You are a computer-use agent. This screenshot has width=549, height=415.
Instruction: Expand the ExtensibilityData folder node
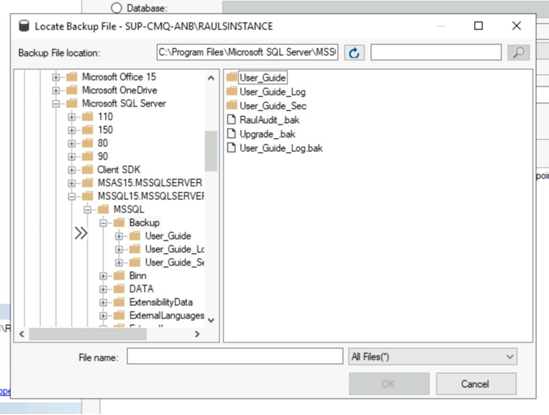tap(103, 303)
